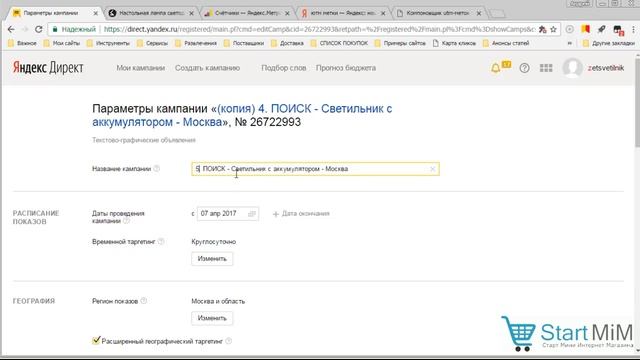640x360 pixels.
Task: Reload the page with refresh icon
Action: click(38, 29)
